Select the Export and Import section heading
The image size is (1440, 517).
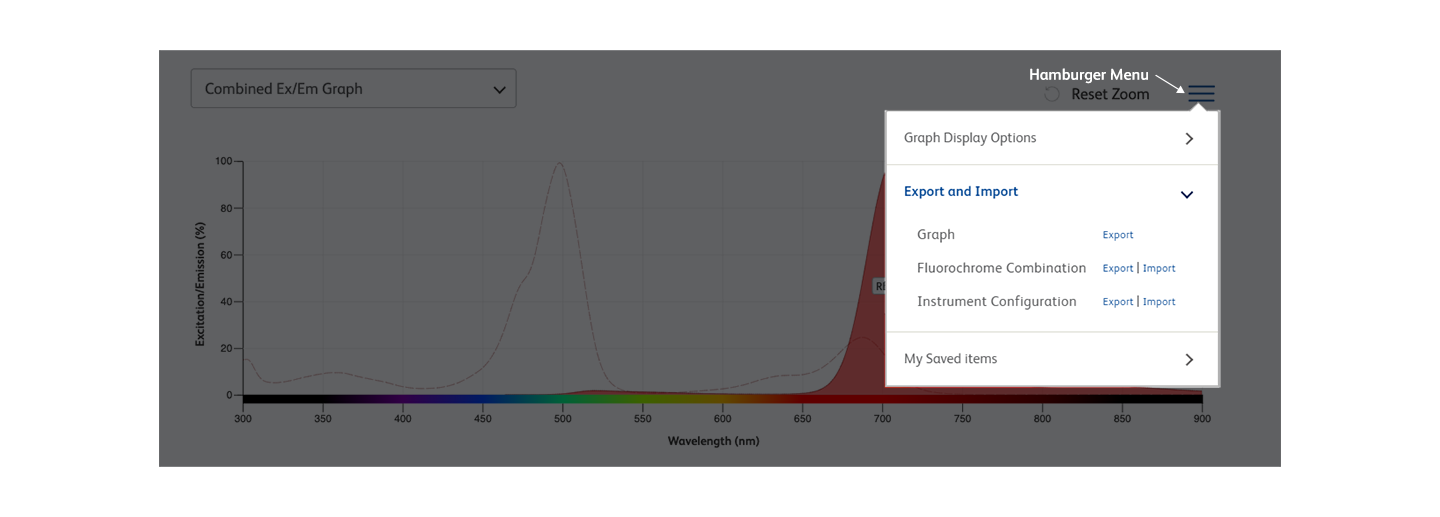960,191
